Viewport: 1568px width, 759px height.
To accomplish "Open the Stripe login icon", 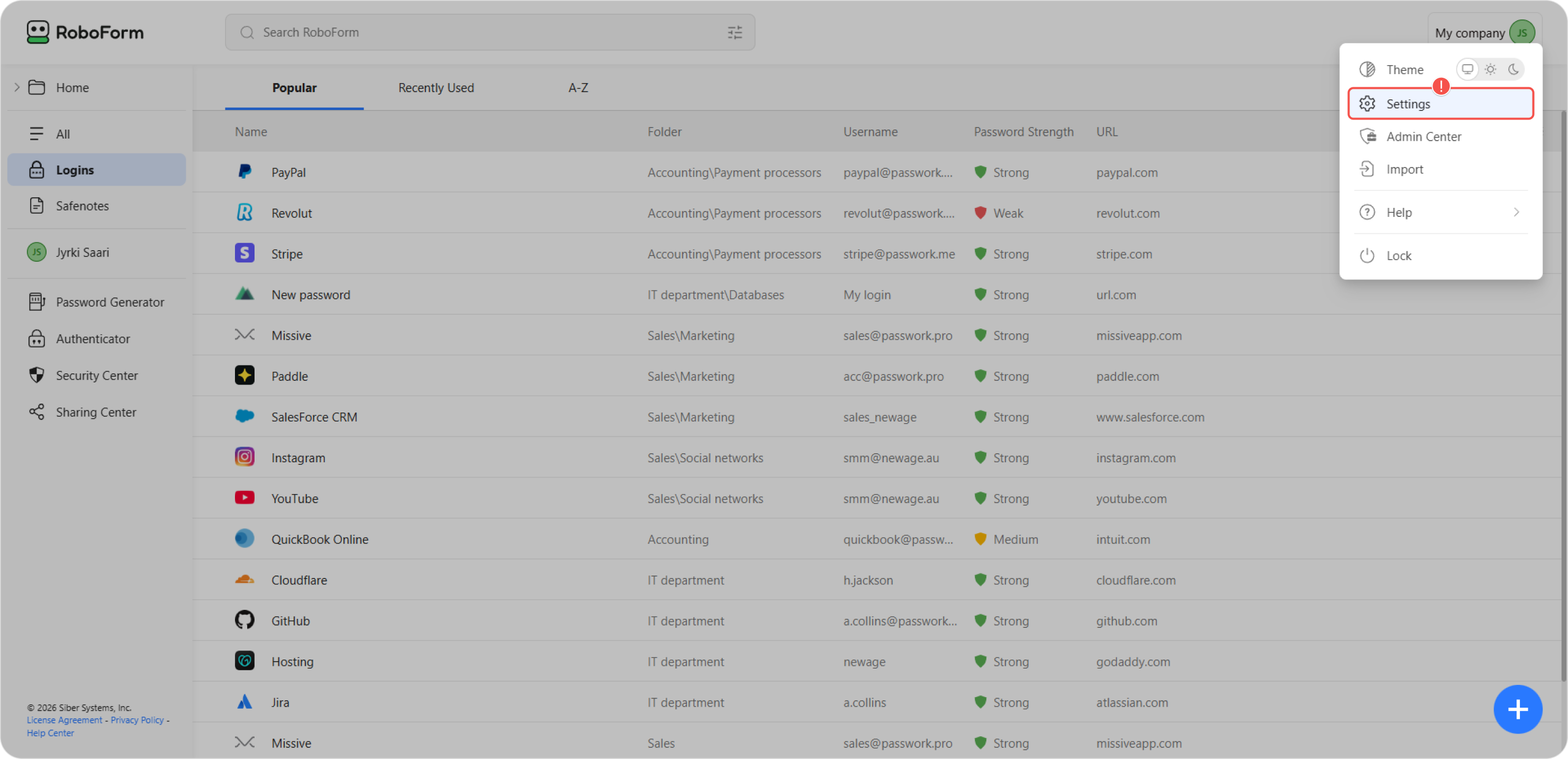I will point(244,253).
